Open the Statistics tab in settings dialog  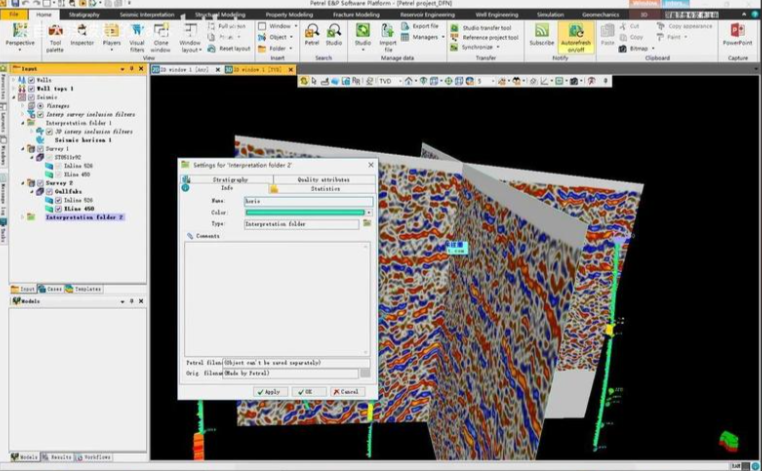tap(325, 188)
